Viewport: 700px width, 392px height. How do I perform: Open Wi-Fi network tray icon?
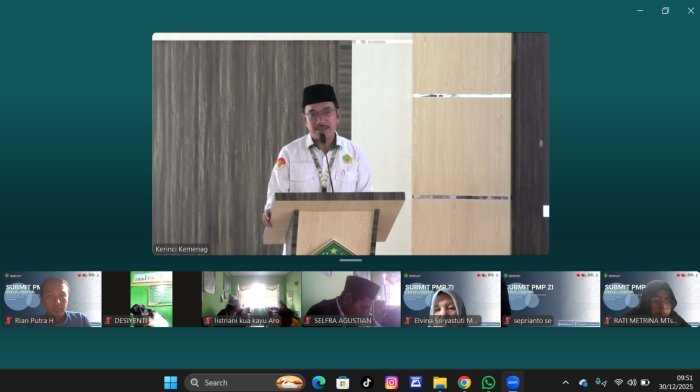click(618, 383)
